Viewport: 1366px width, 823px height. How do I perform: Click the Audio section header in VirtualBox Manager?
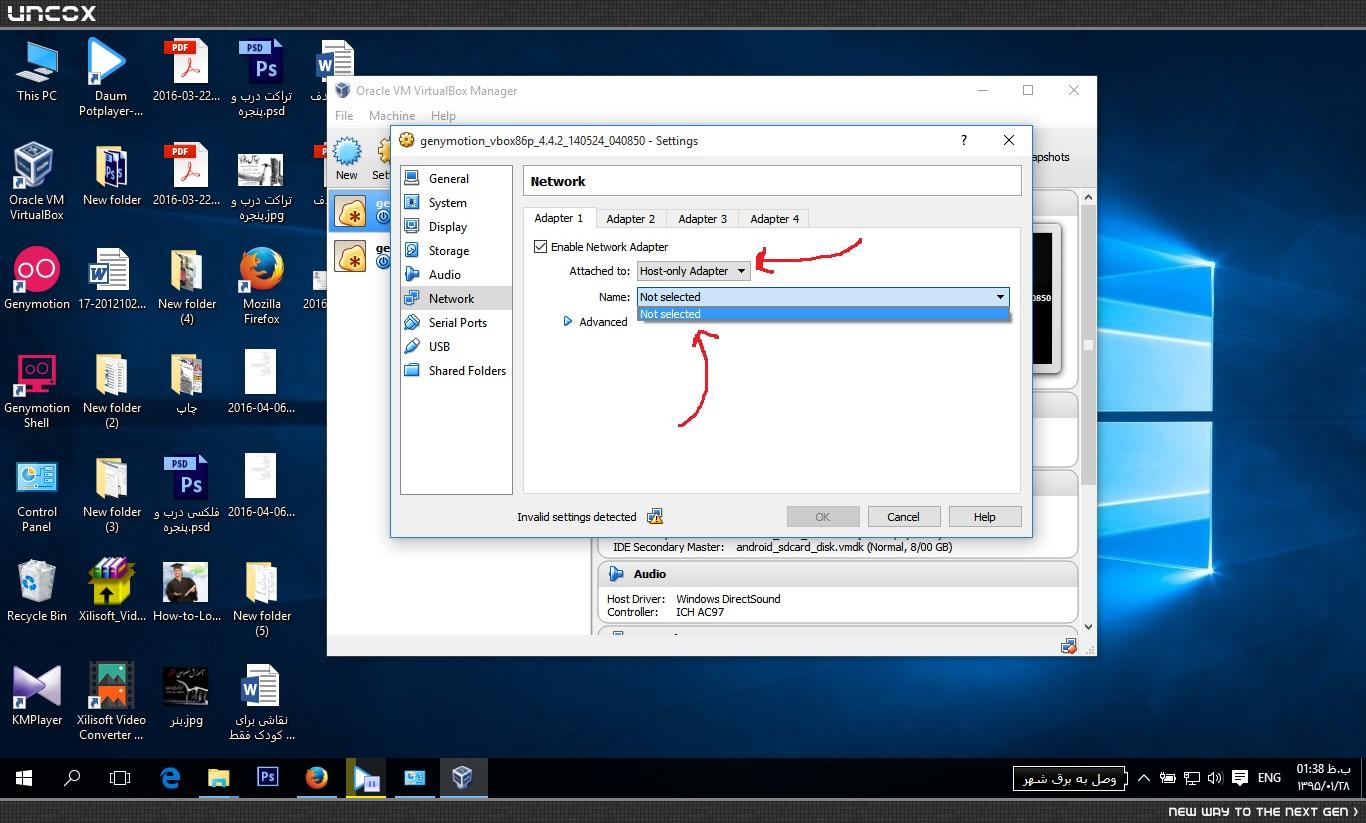837,574
